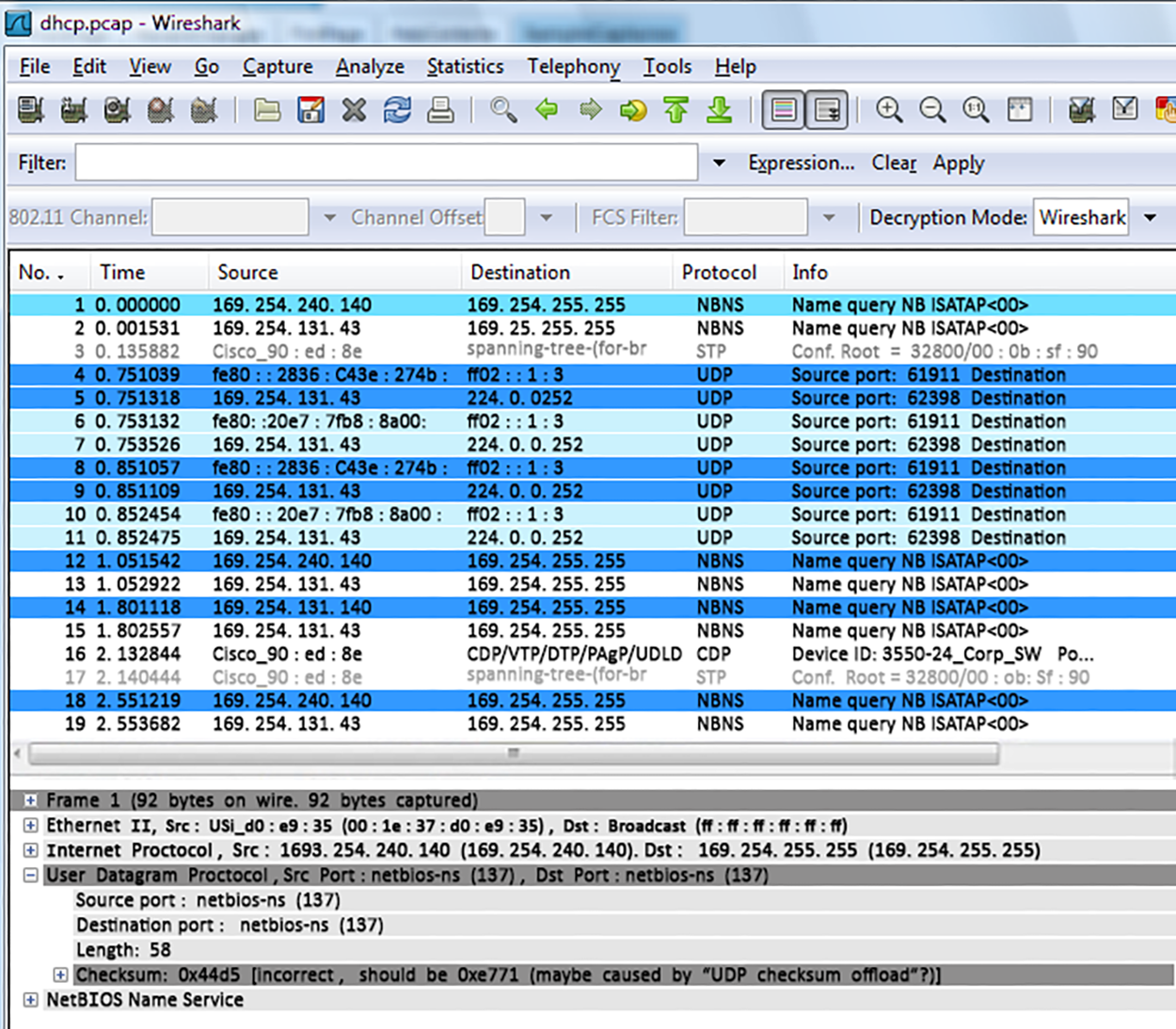Open the FCS Filter dropdown arrow
The height and width of the screenshot is (1029, 1176).
(829, 217)
